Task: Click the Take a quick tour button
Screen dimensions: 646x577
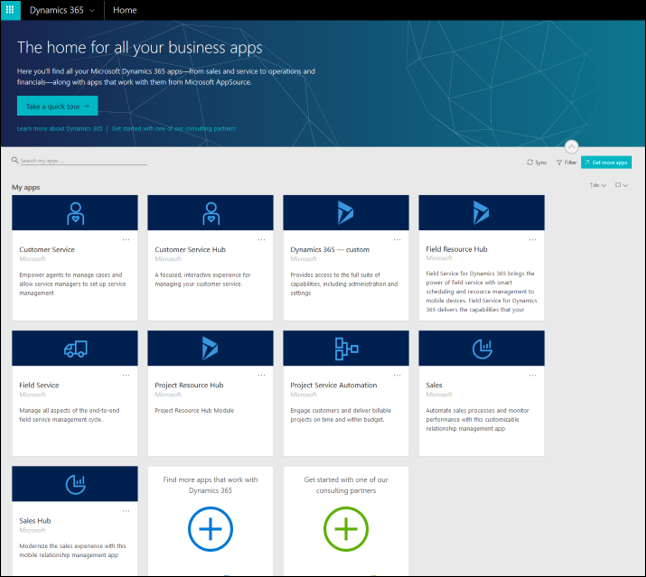Action: click(x=57, y=106)
